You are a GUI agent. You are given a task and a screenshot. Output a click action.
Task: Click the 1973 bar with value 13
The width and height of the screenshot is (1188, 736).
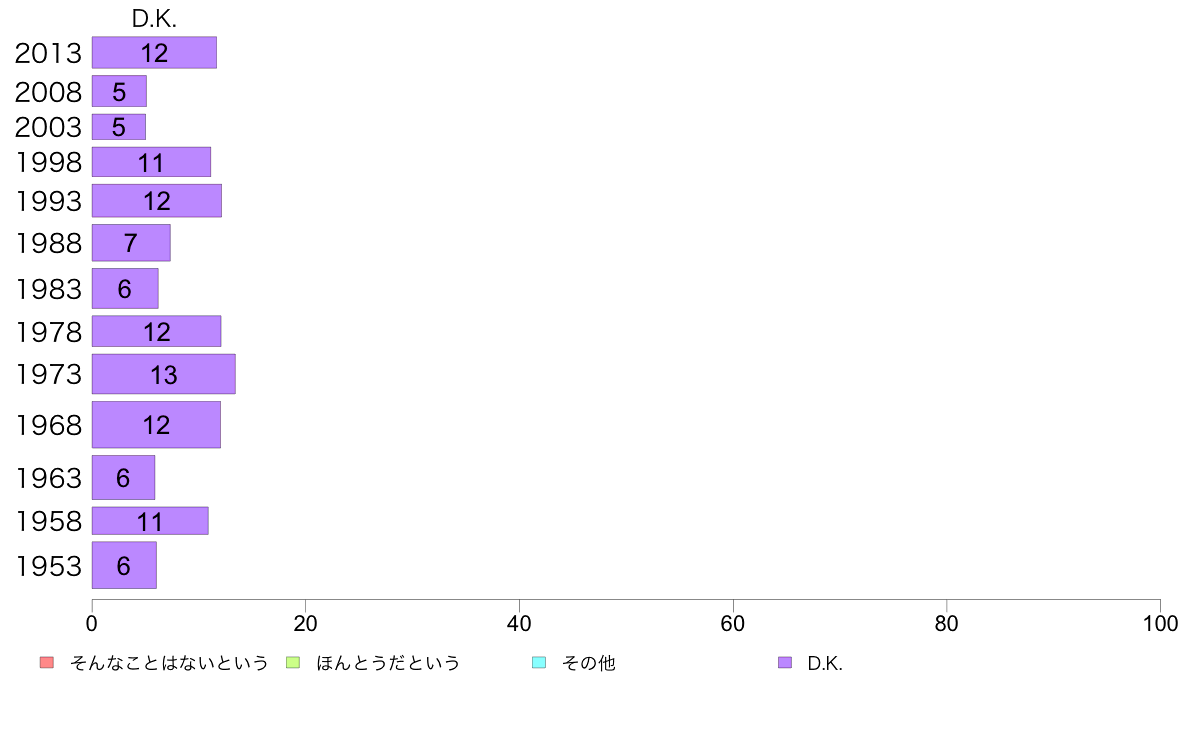coord(164,374)
